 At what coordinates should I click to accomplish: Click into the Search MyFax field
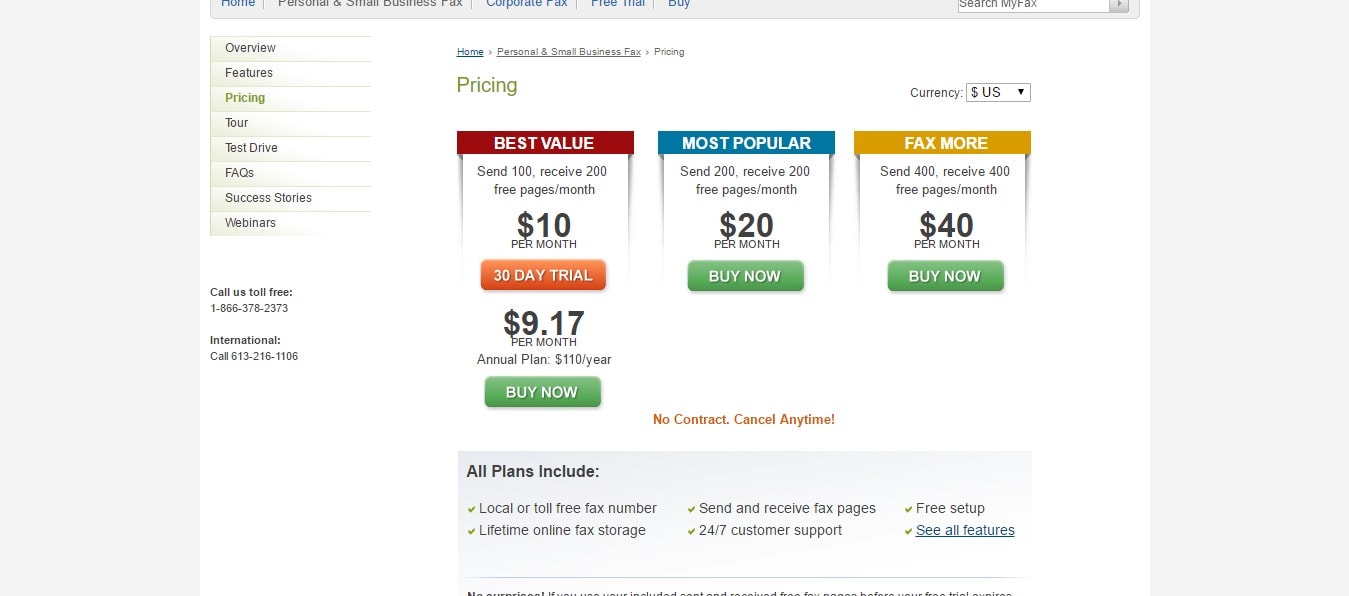point(1034,5)
